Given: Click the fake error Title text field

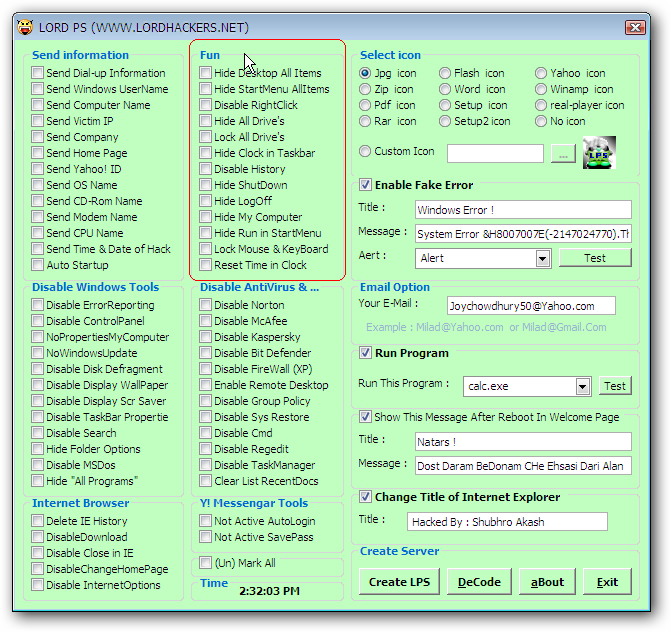Looking at the screenshot, I should pyautogui.click(x=523, y=210).
